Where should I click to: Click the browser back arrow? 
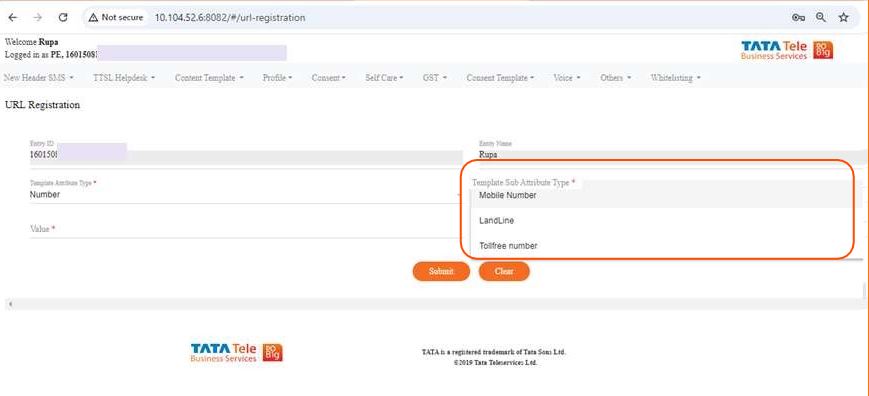pyautogui.click(x=13, y=18)
